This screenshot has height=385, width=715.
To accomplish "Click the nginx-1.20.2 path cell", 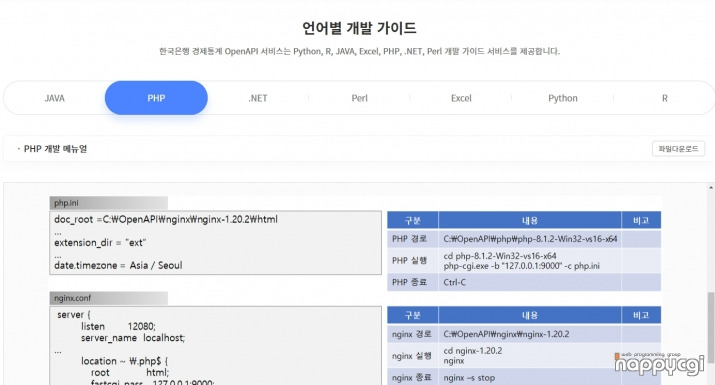I will (x=529, y=334).
